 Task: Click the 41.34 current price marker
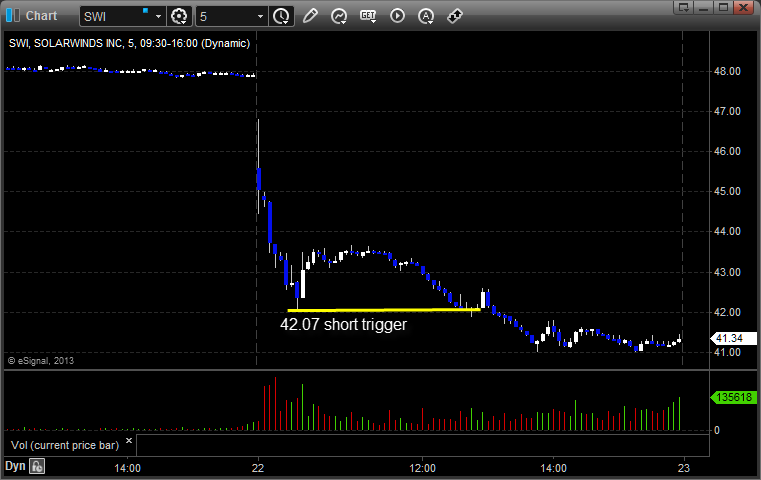(733, 338)
